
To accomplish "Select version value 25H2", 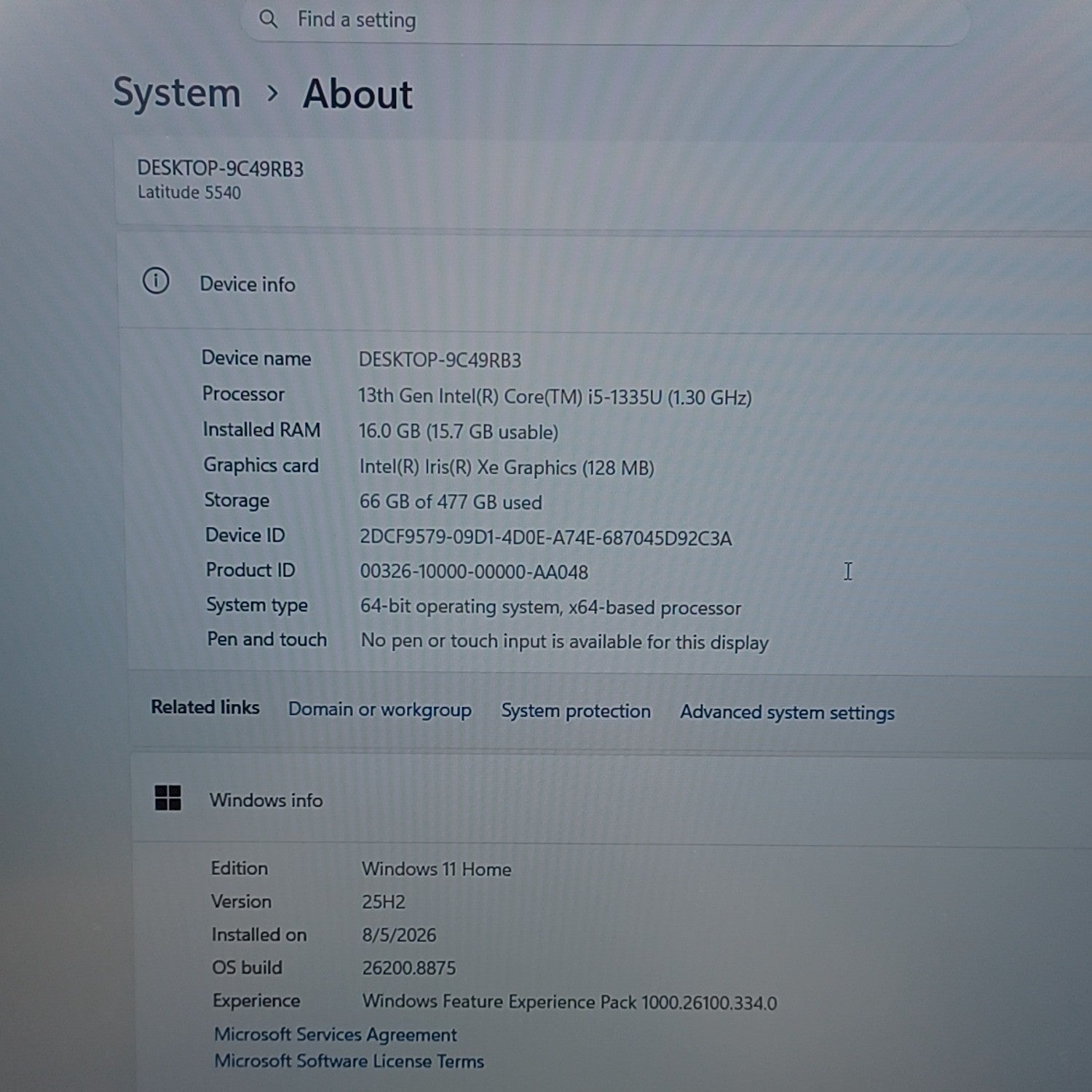I will [384, 902].
